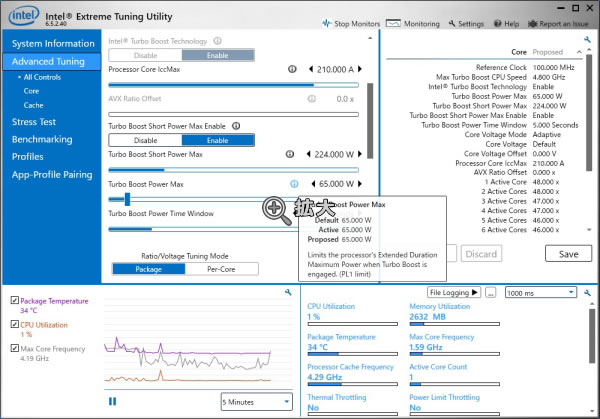
Task: Toggle Max Core Frequency checkbox
Action: 15,348
